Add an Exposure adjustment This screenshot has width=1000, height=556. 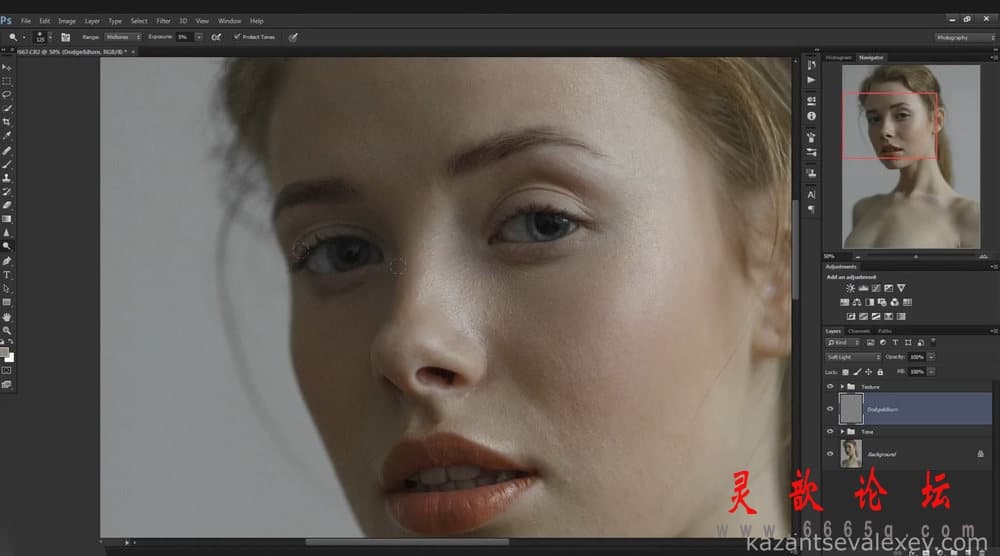point(888,288)
